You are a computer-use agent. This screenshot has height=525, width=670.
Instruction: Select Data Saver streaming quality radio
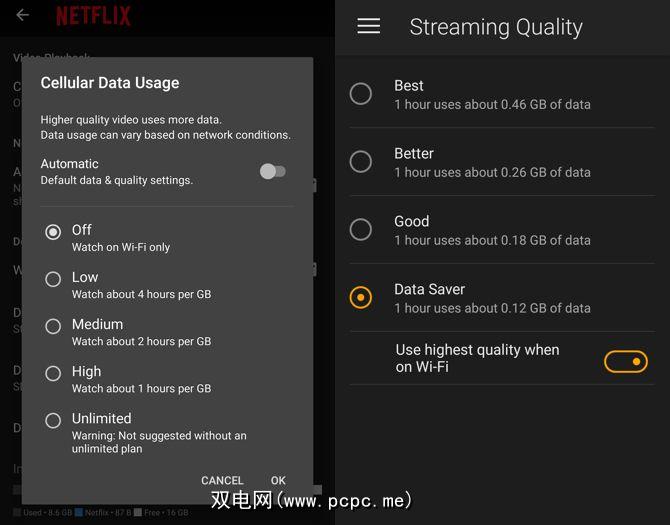tap(361, 297)
